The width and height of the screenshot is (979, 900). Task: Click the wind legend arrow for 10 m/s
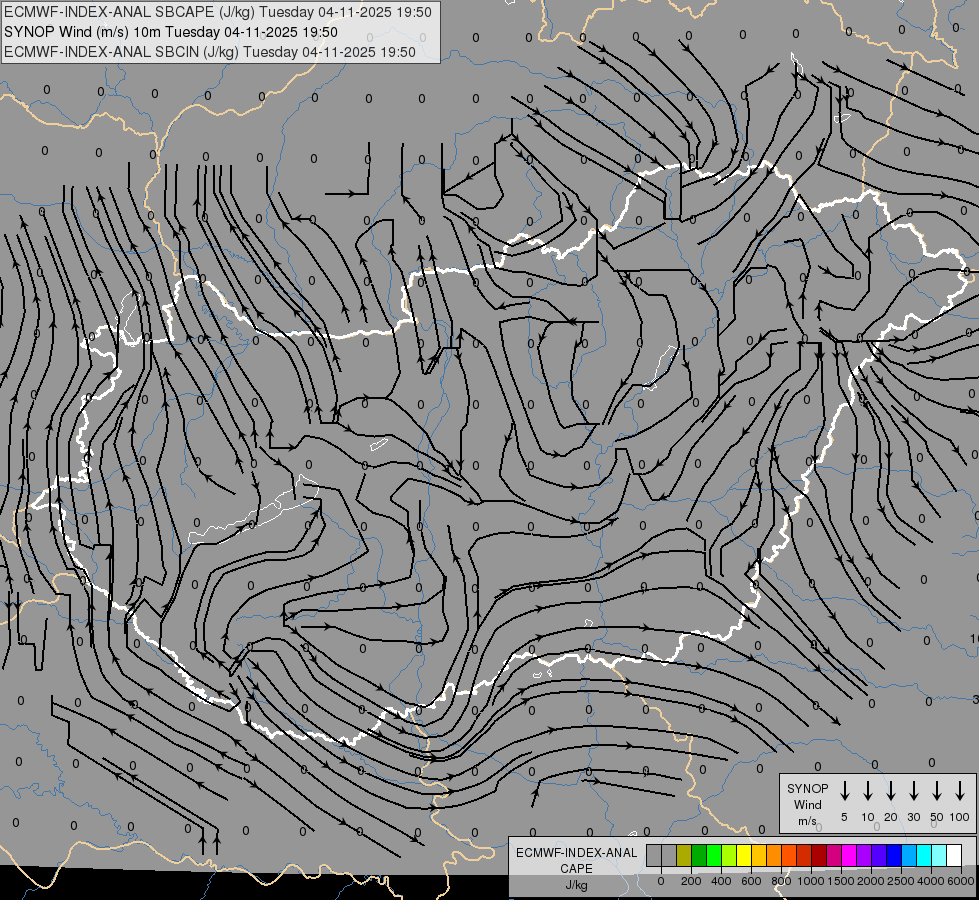[x=867, y=791]
